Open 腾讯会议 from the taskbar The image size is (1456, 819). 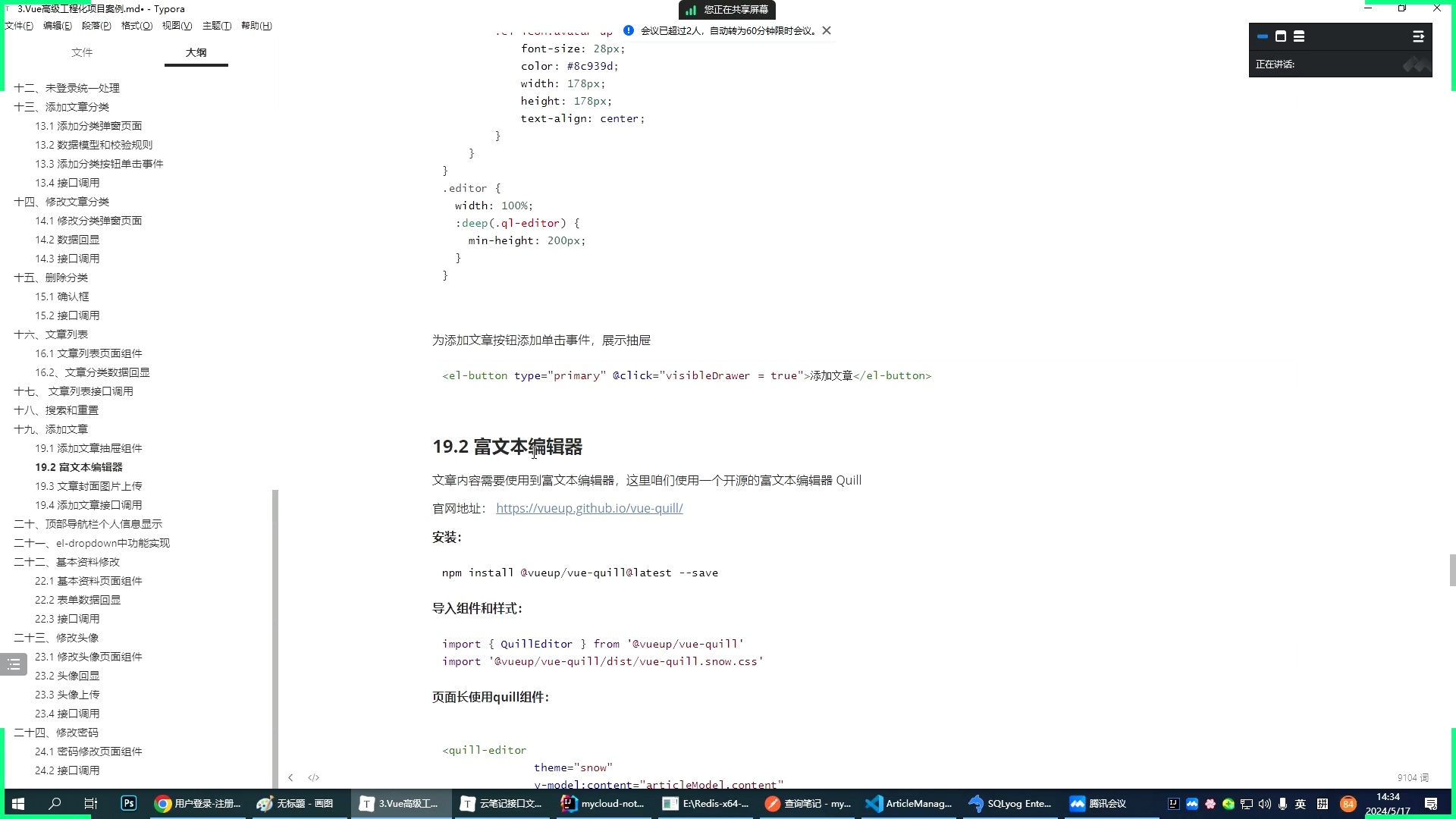pyautogui.click(x=1096, y=804)
